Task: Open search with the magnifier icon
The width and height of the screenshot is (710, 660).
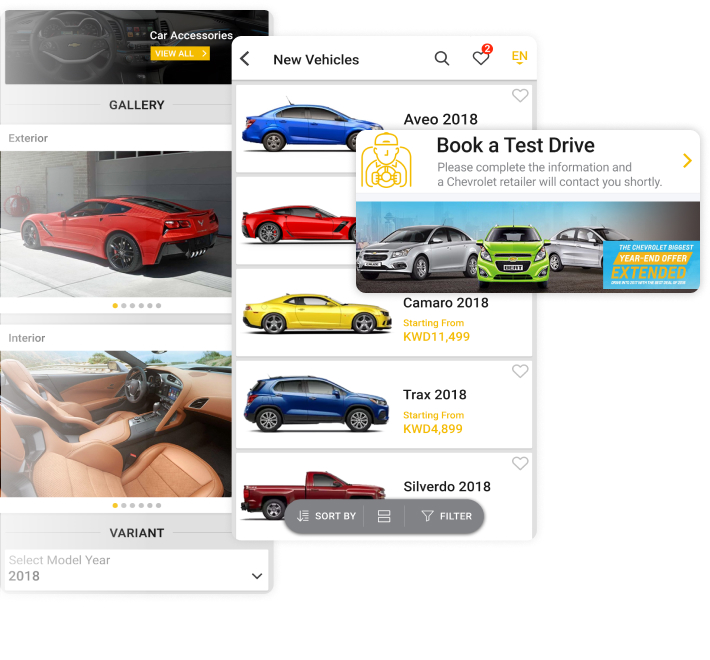Action: pyautogui.click(x=441, y=58)
